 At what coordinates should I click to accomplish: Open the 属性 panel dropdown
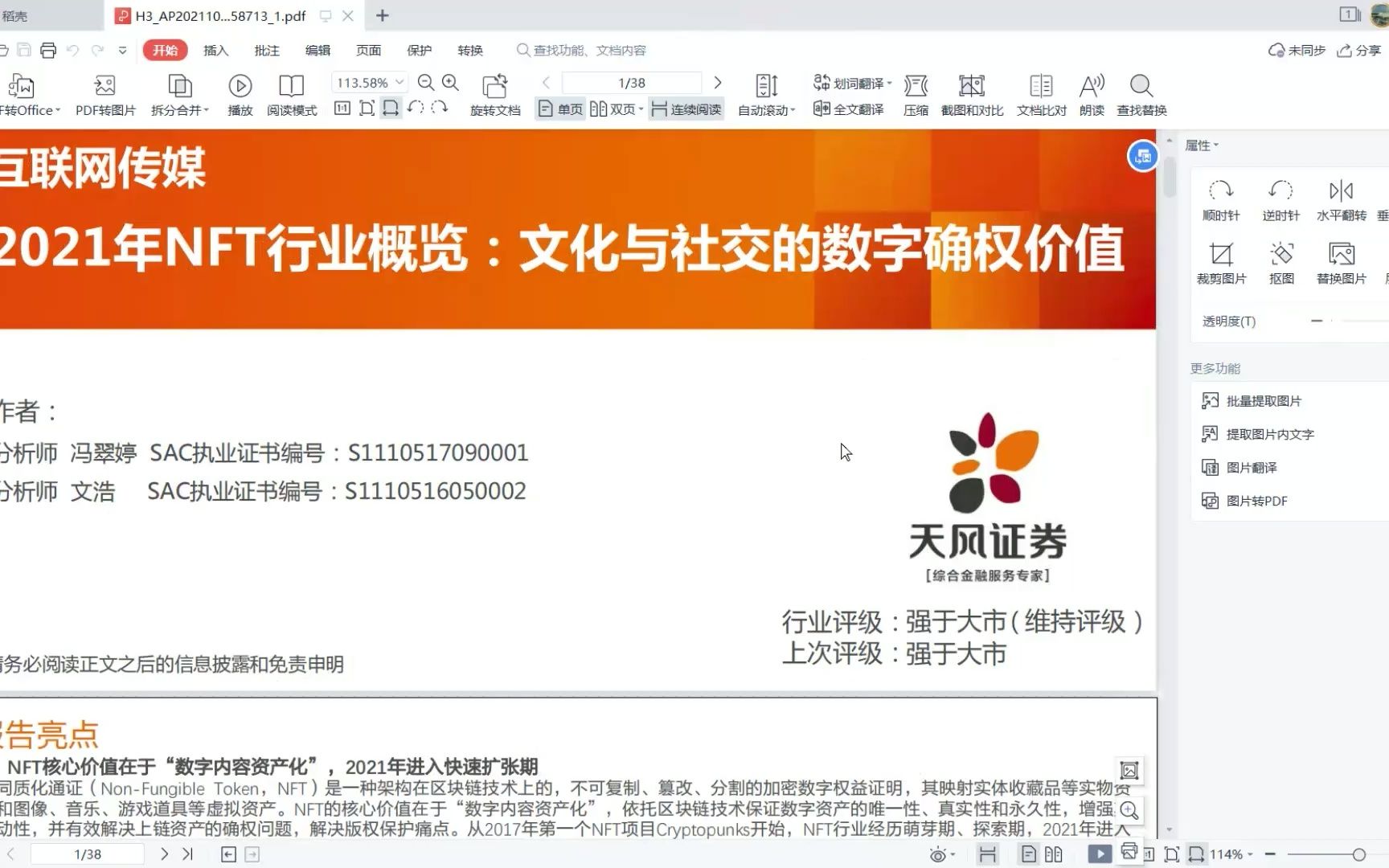pos(1202,145)
